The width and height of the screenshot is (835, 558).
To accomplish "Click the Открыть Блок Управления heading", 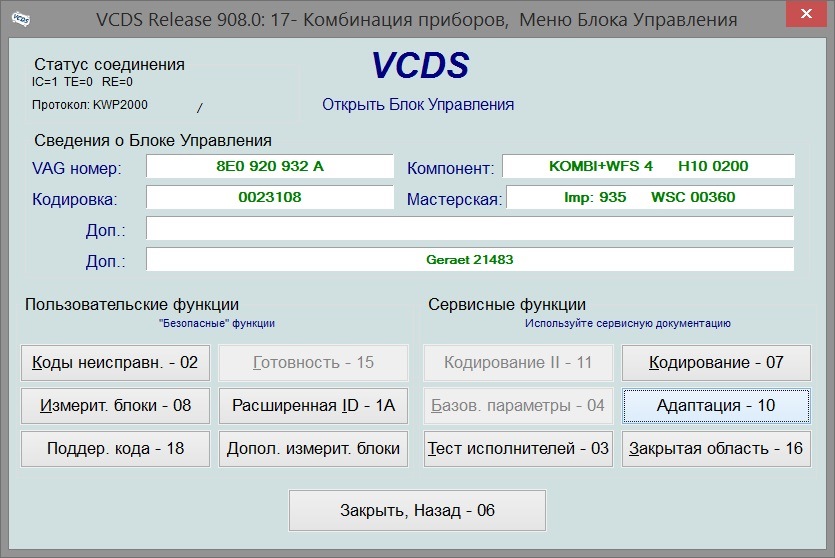I will [x=418, y=104].
